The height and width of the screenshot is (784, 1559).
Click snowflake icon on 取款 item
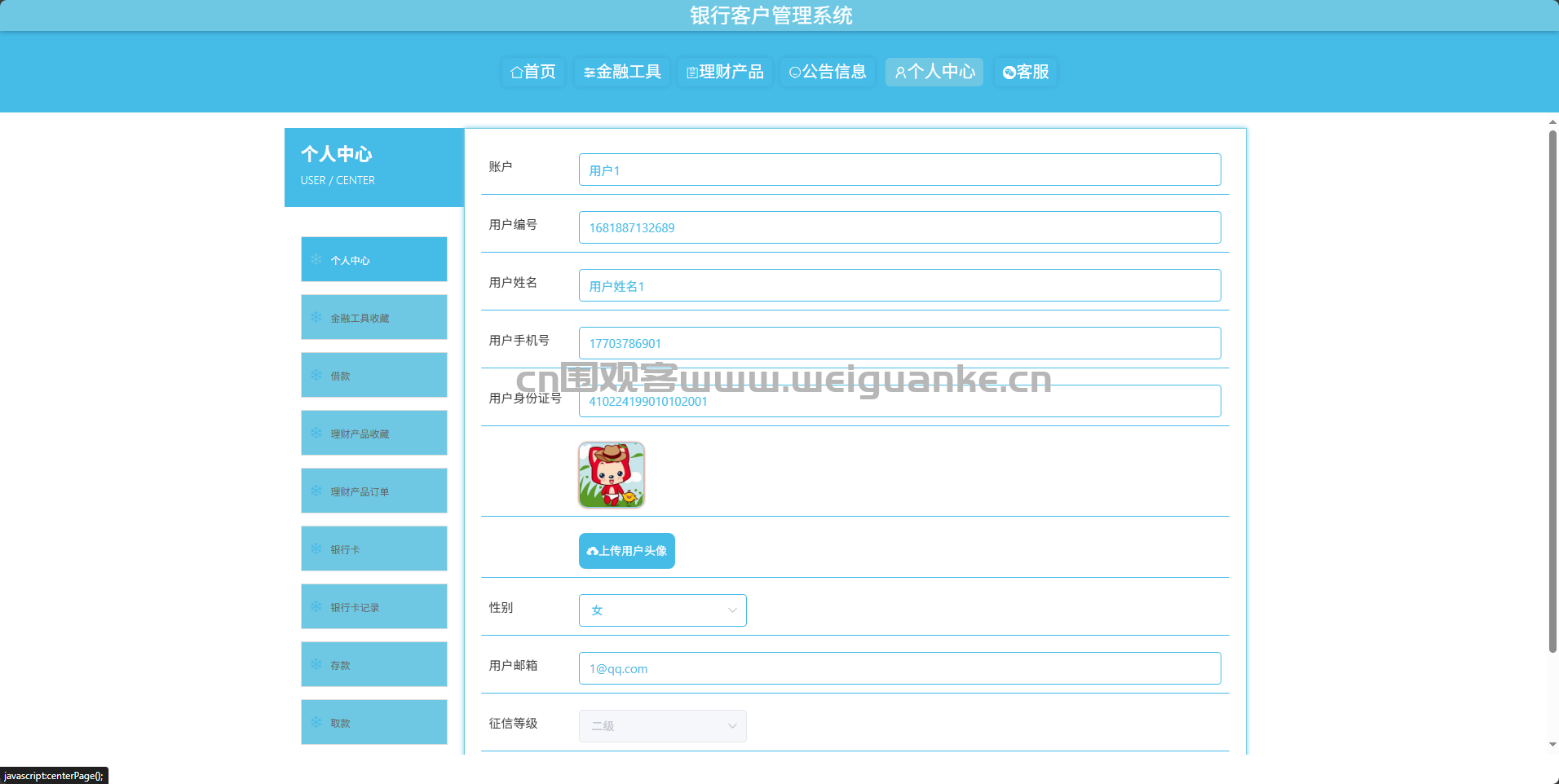click(x=316, y=722)
